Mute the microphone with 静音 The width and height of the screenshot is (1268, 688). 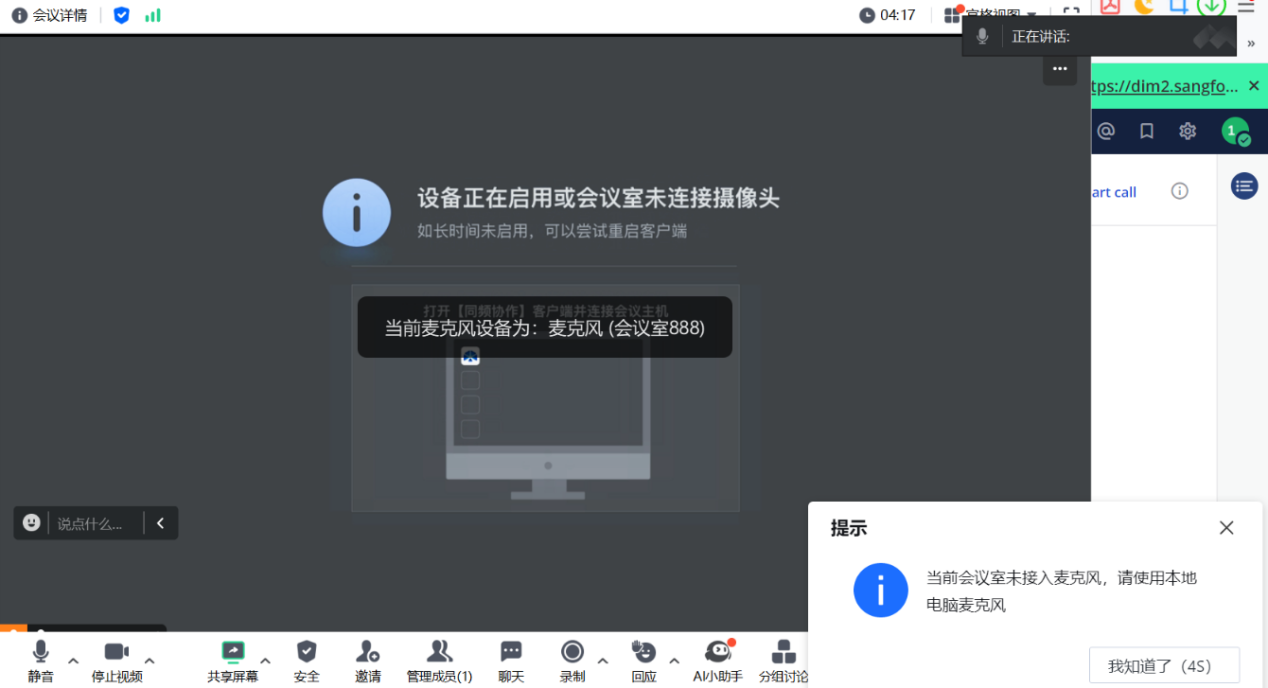[x=40, y=660]
